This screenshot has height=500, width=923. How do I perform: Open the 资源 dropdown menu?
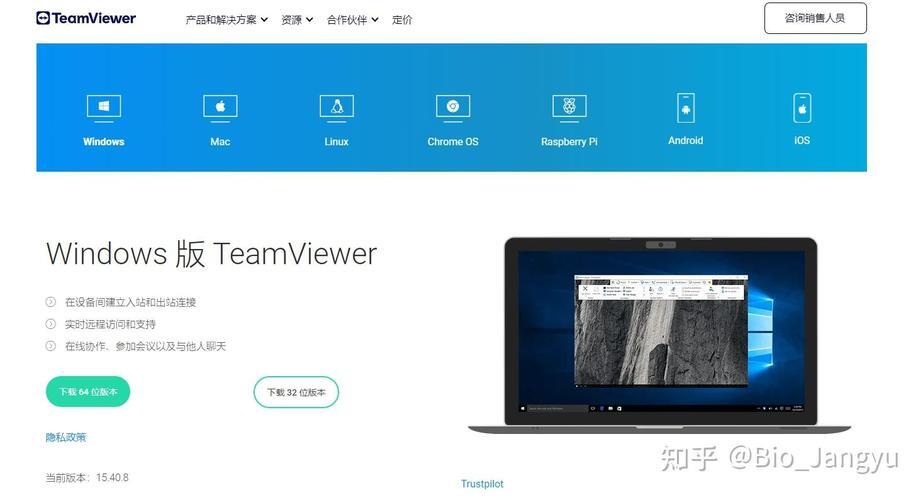pyautogui.click(x=297, y=20)
